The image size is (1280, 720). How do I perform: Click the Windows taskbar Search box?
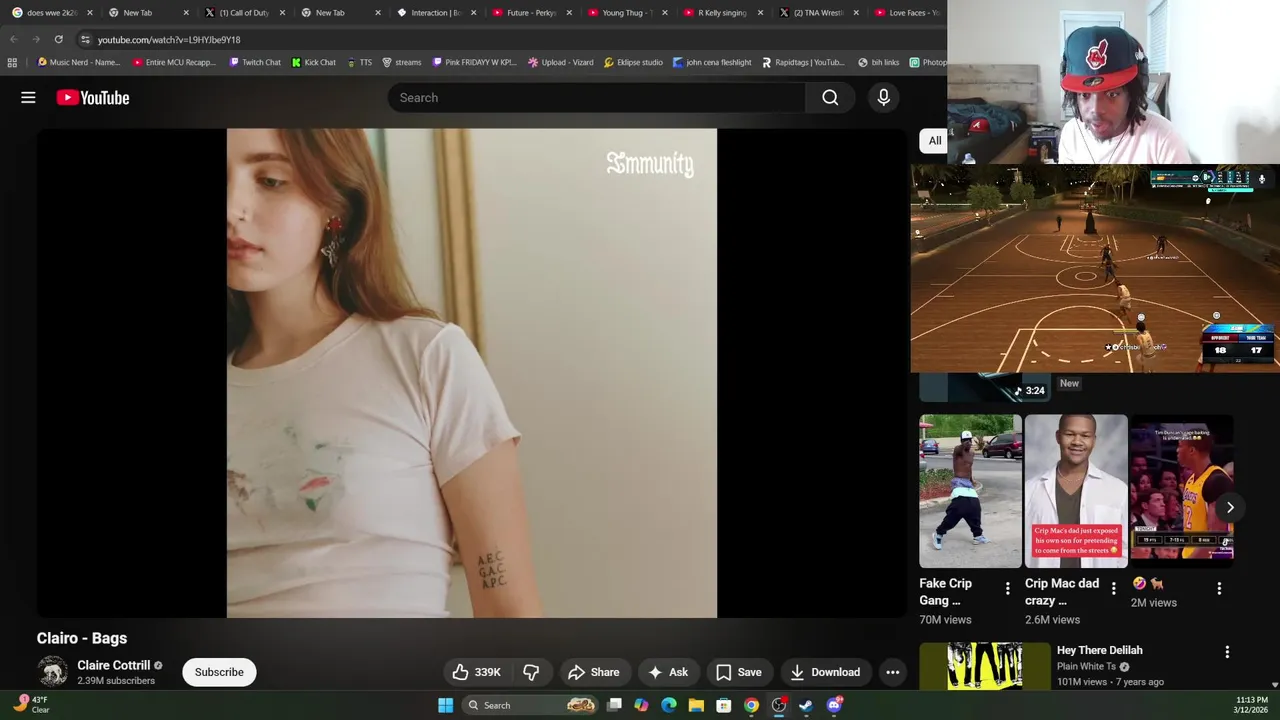click(529, 705)
